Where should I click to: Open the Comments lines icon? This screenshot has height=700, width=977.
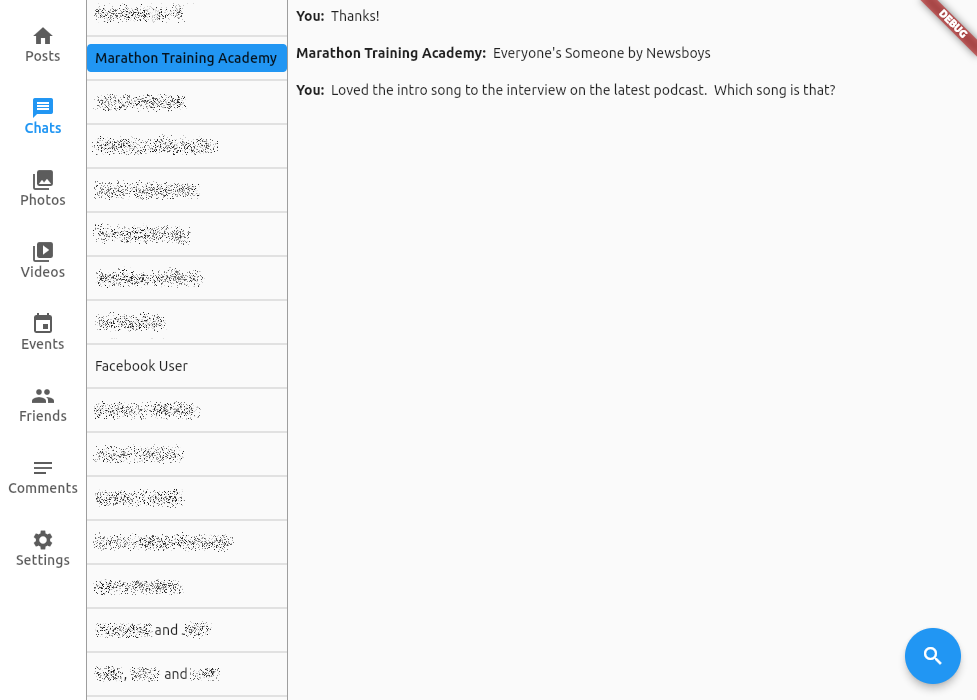(x=43, y=468)
